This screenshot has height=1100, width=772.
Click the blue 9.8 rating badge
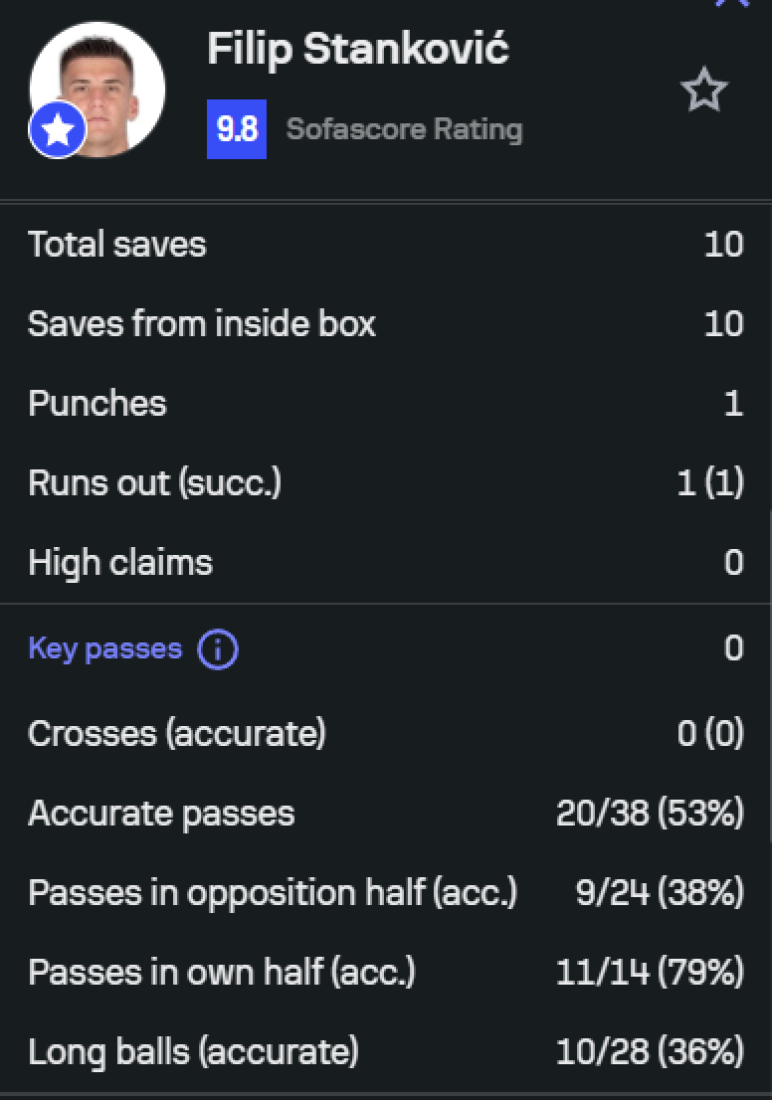point(236,130)
